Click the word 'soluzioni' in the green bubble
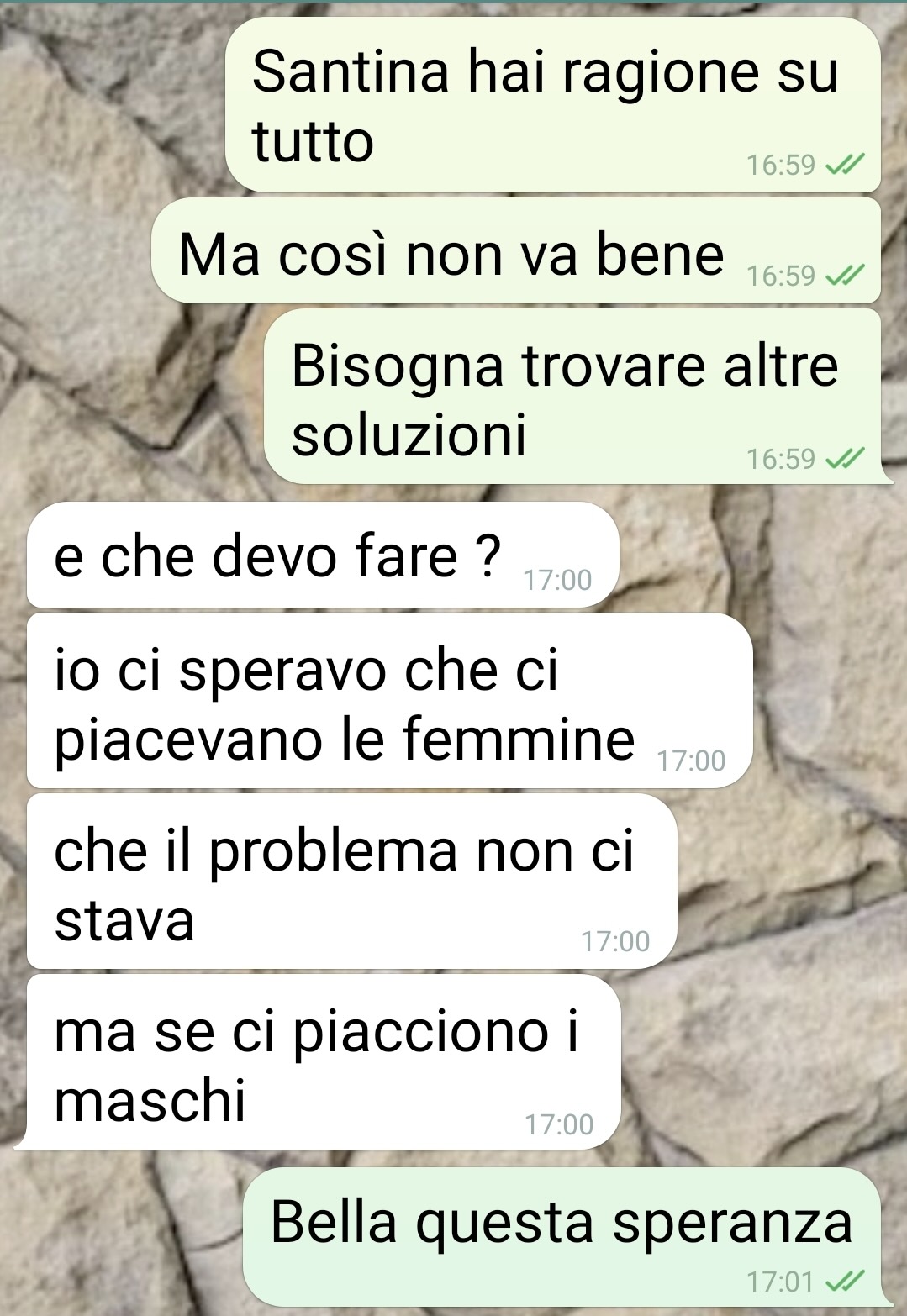 (409, 435)
